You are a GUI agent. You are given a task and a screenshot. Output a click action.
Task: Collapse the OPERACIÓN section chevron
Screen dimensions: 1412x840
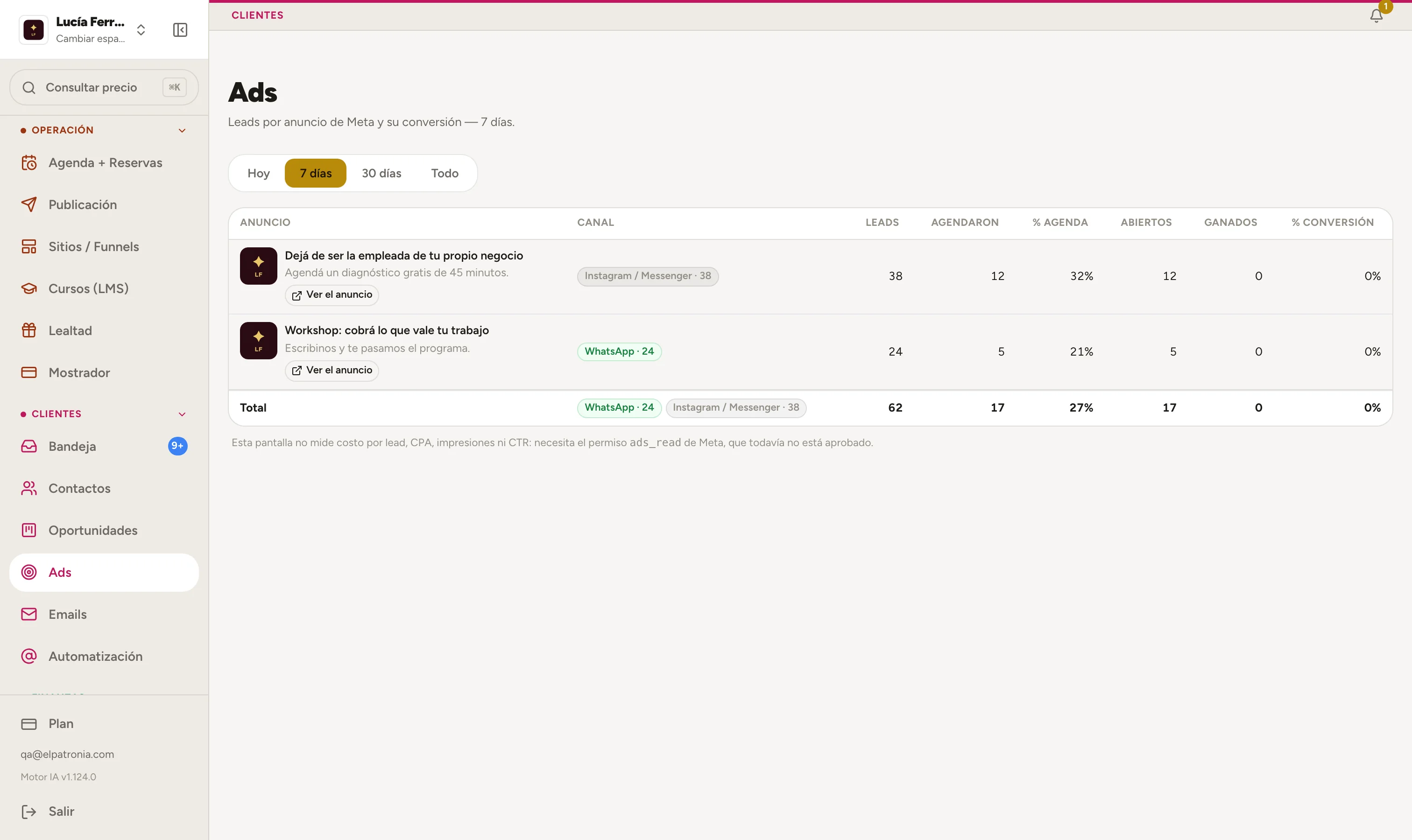182,131
